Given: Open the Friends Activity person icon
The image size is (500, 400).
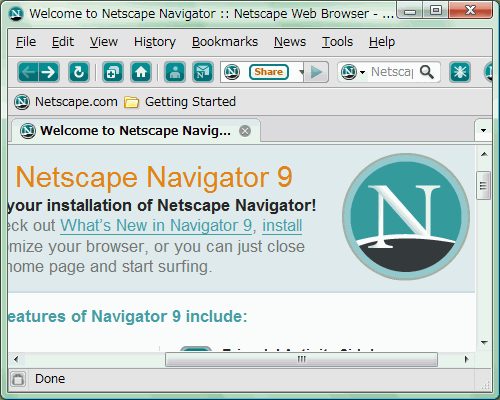Looking at the screenshot, I should (175, 72).
